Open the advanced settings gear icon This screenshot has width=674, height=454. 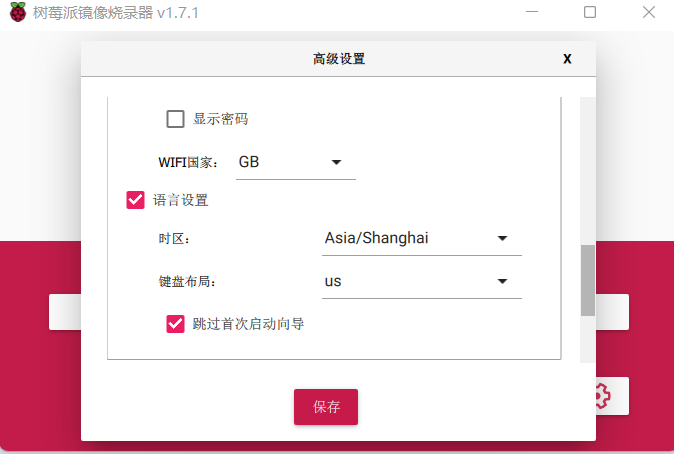(603, 396)
